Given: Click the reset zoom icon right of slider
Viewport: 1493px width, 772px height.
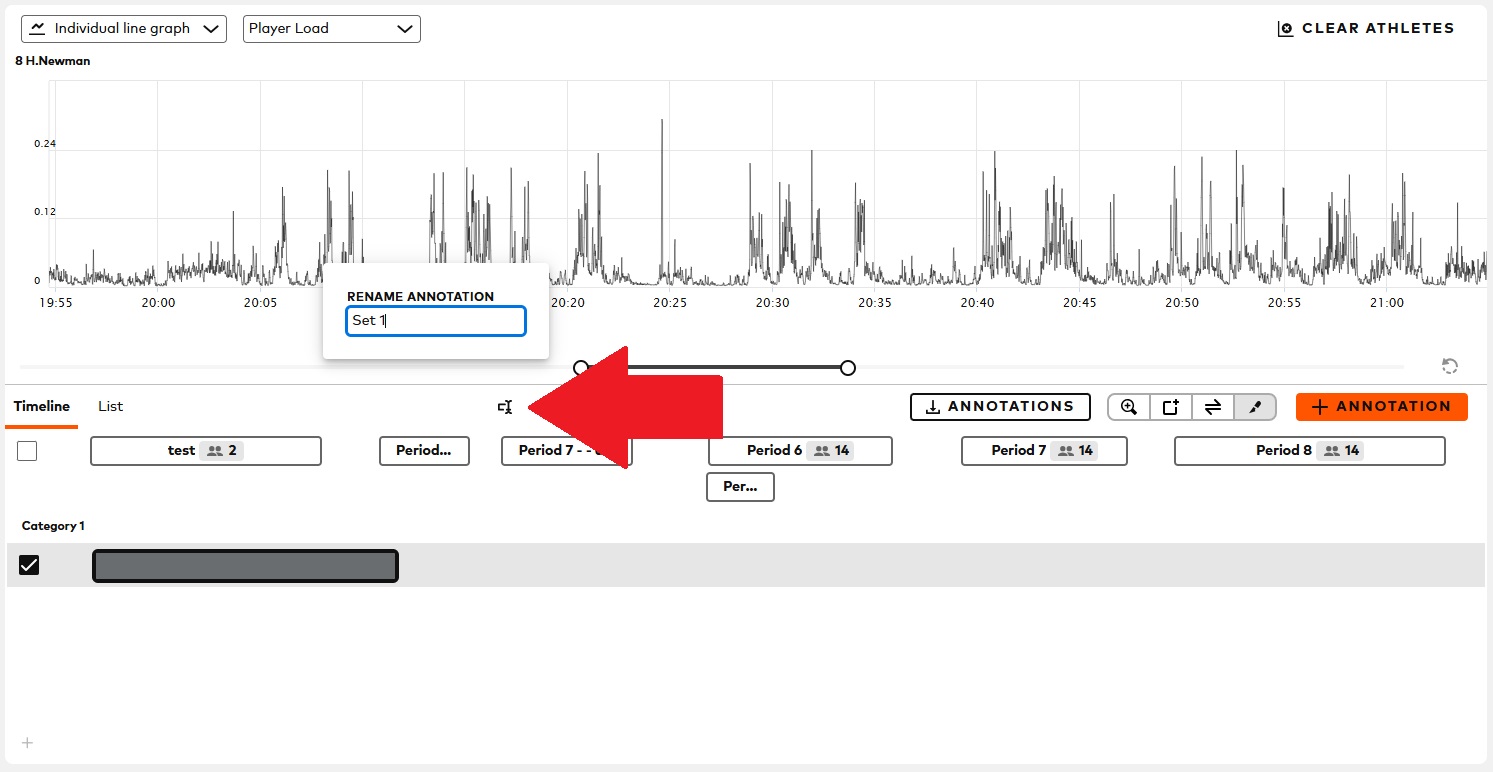Looking at the screenshot, I should [1449, 366].
